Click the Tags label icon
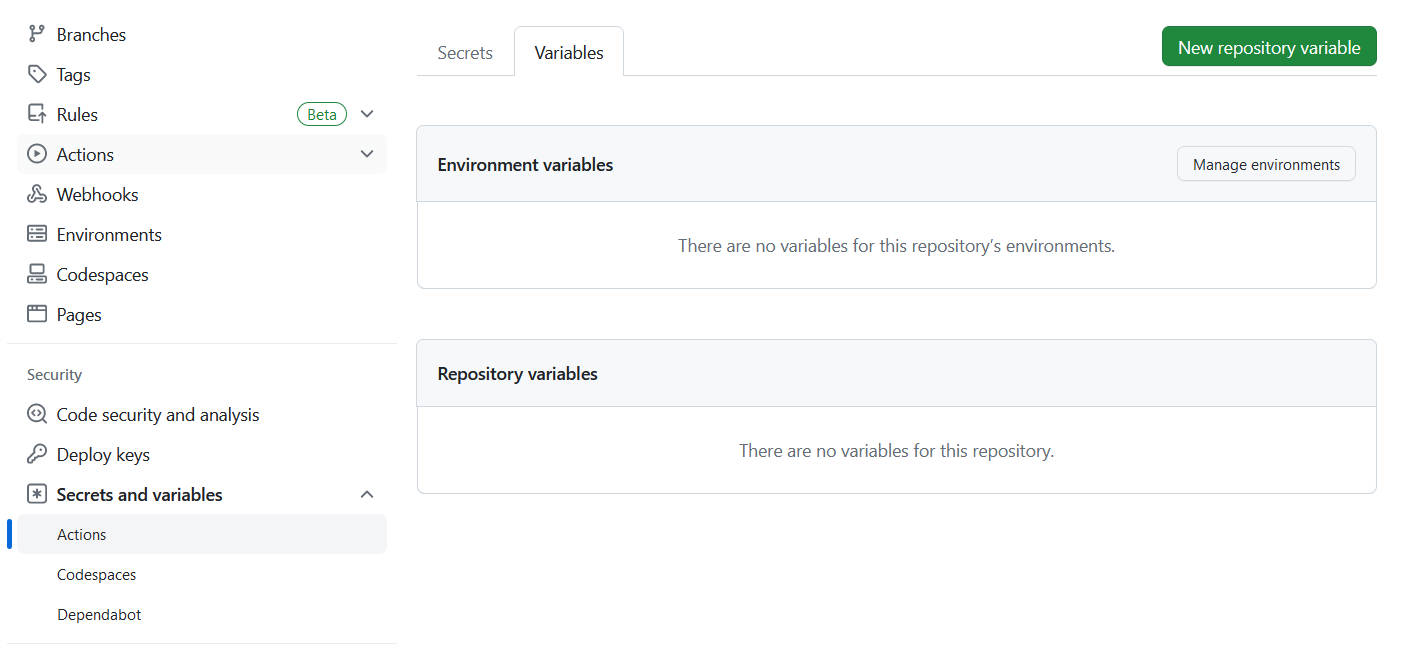This screenshot has width=1405, height=652. 37,74
